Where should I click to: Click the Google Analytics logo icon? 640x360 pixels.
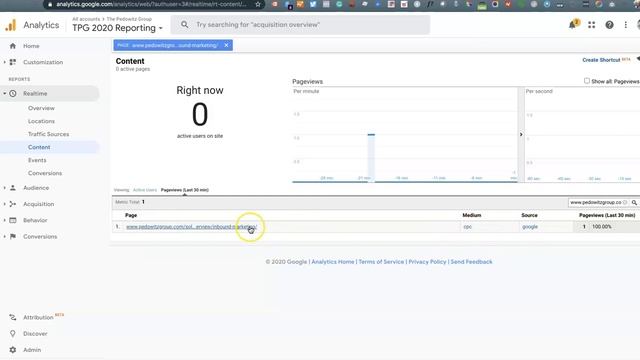pos(11,25)
